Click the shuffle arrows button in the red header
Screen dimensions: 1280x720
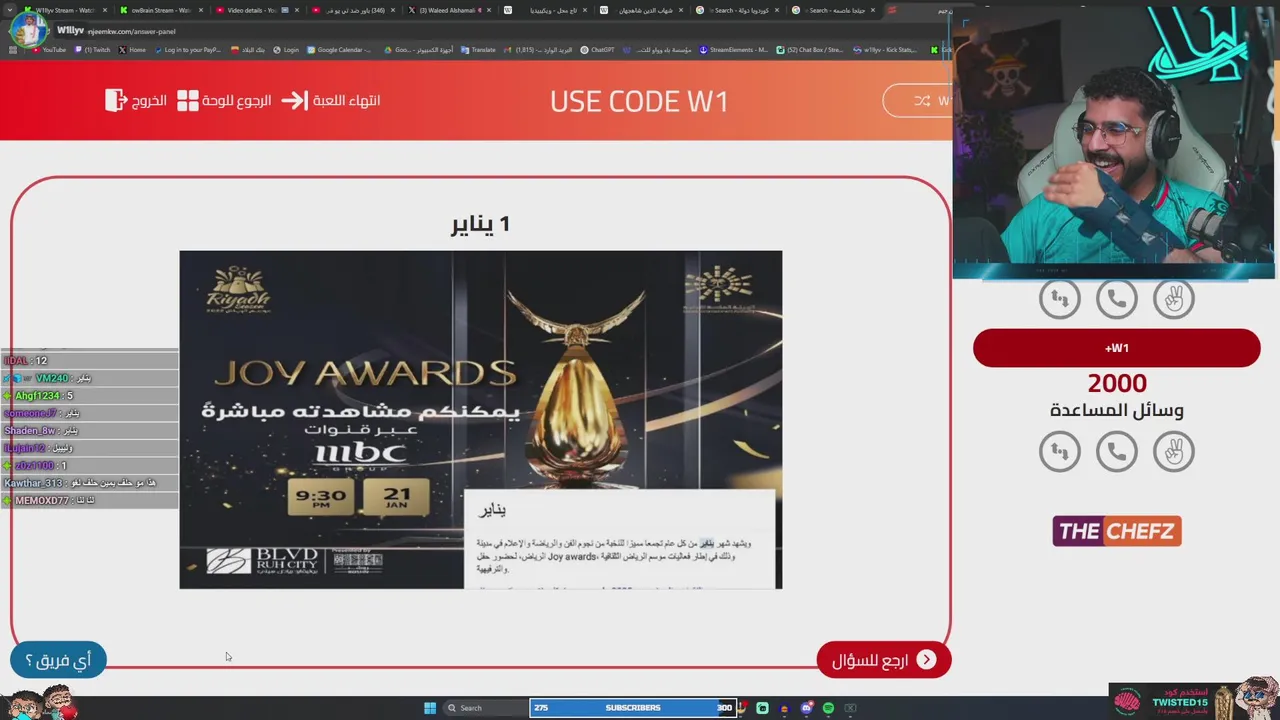click(x=922, y=101)
